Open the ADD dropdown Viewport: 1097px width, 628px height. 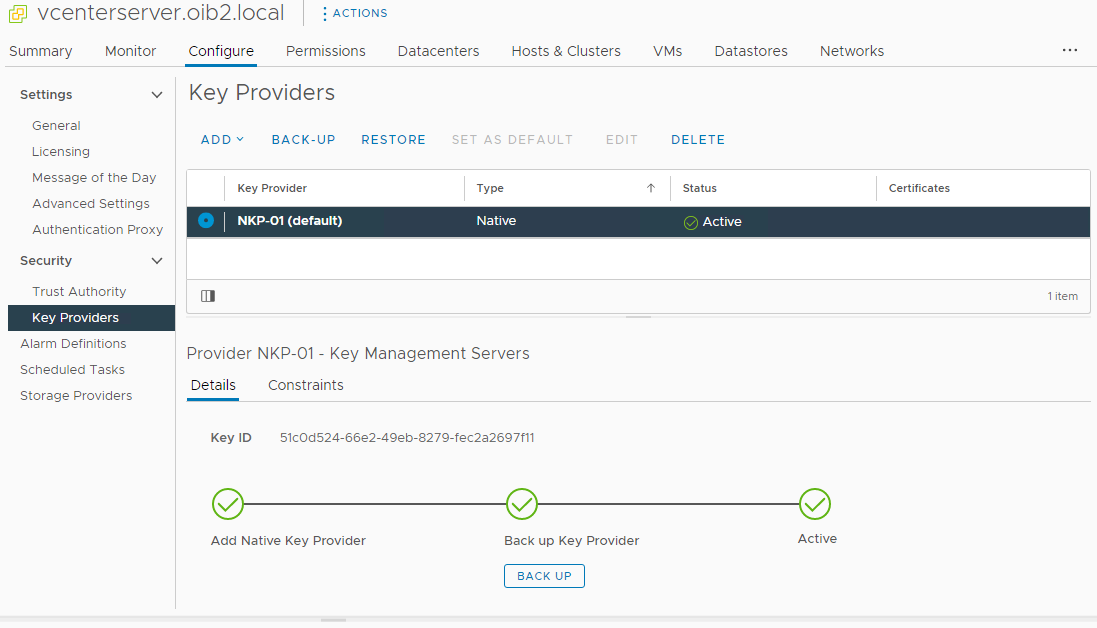[x=222, y=140]
